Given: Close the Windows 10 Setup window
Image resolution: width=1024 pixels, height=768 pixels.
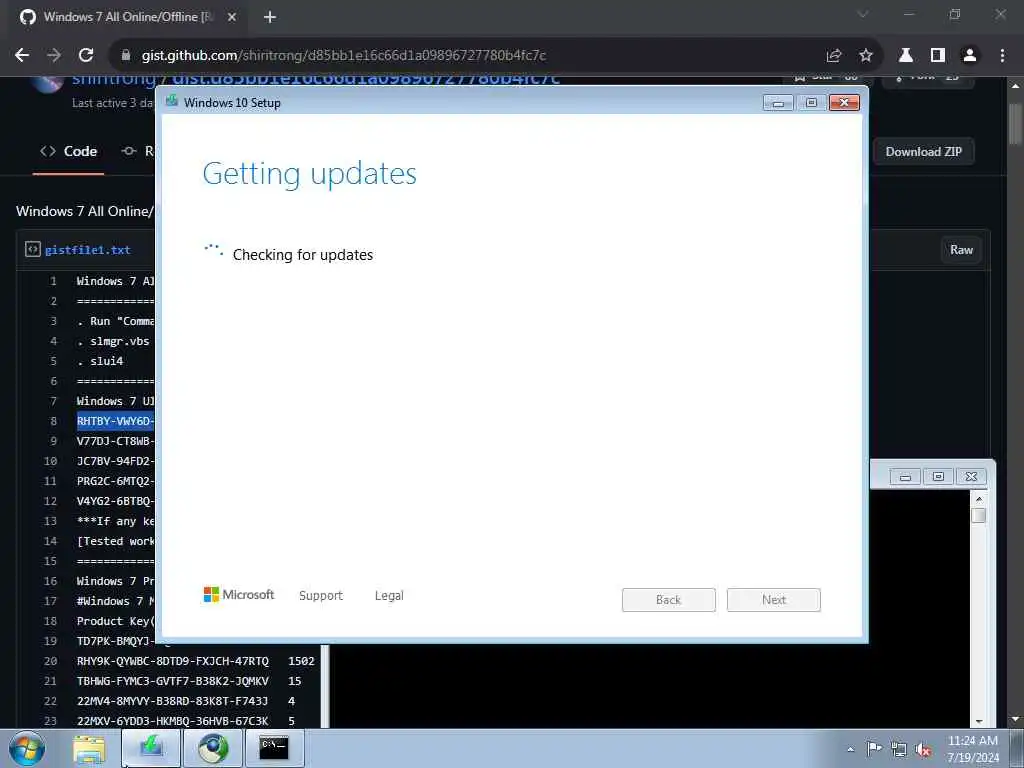Looking at the screenshot, I should coord(844,103).
